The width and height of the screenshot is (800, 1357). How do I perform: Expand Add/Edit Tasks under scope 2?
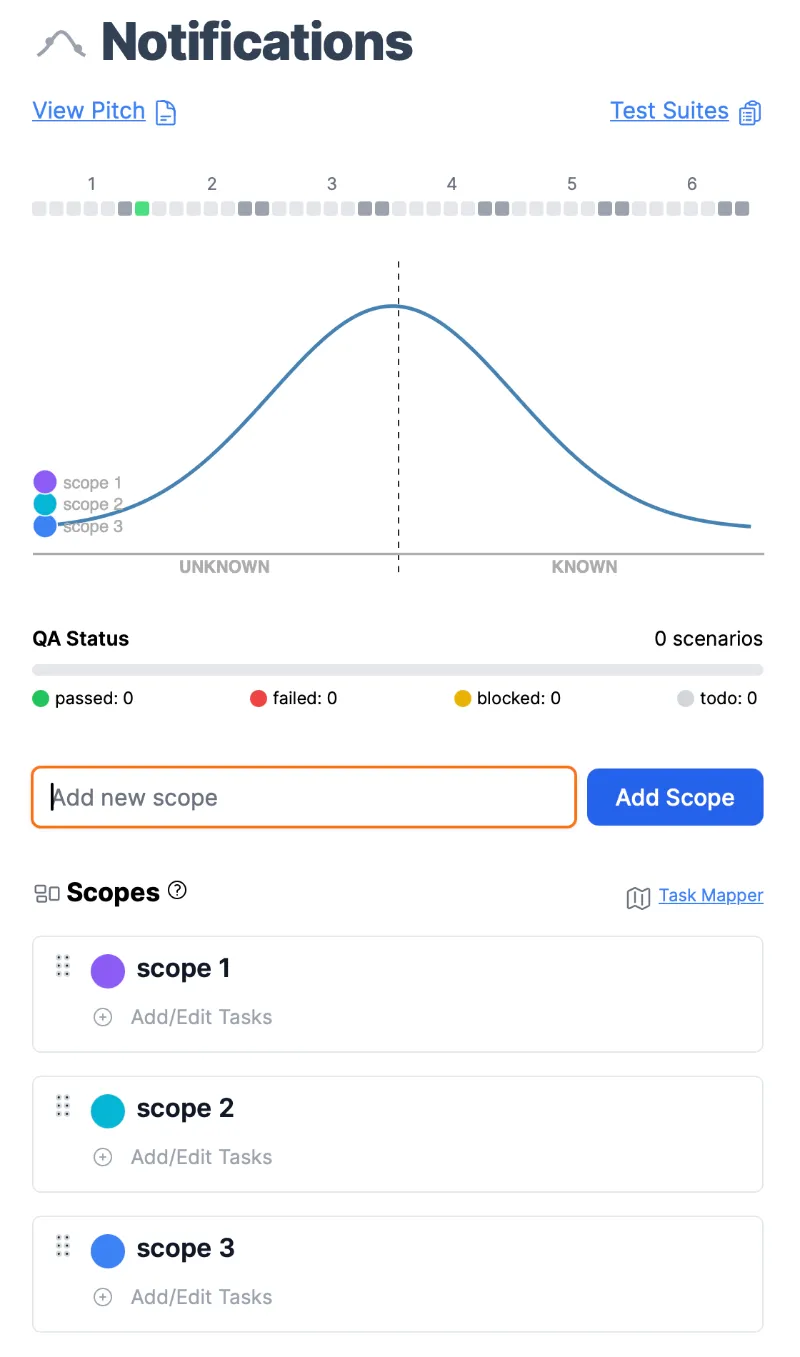click(202, 1157)
